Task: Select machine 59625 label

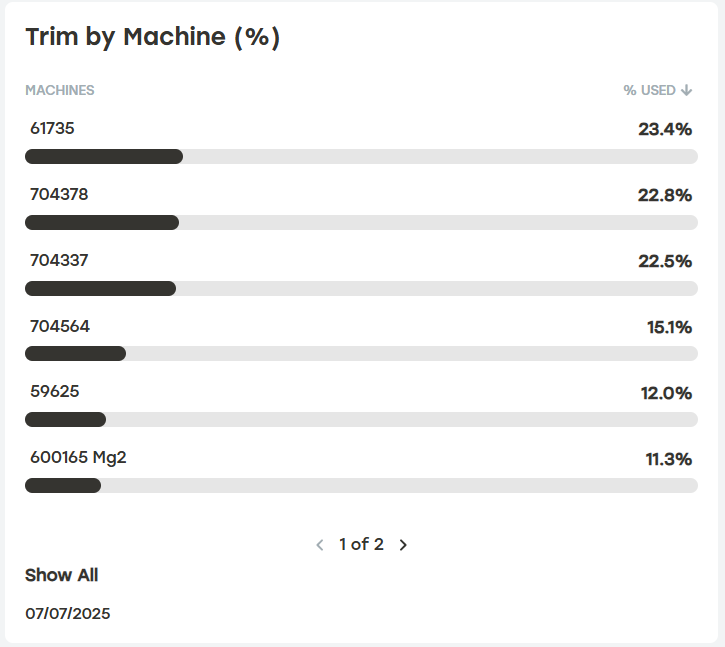Action: (x=54, y=392)
